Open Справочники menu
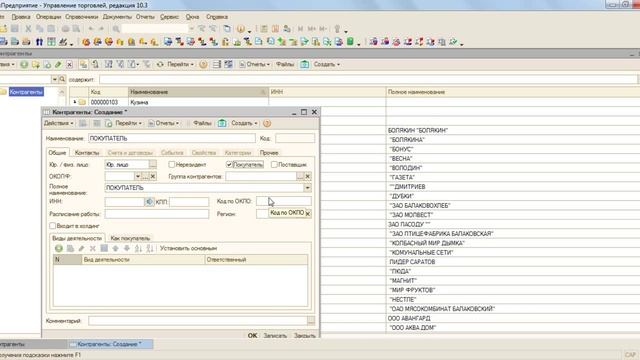The width and height of the screenshot is (640, 360). click(x=82, y=17)
